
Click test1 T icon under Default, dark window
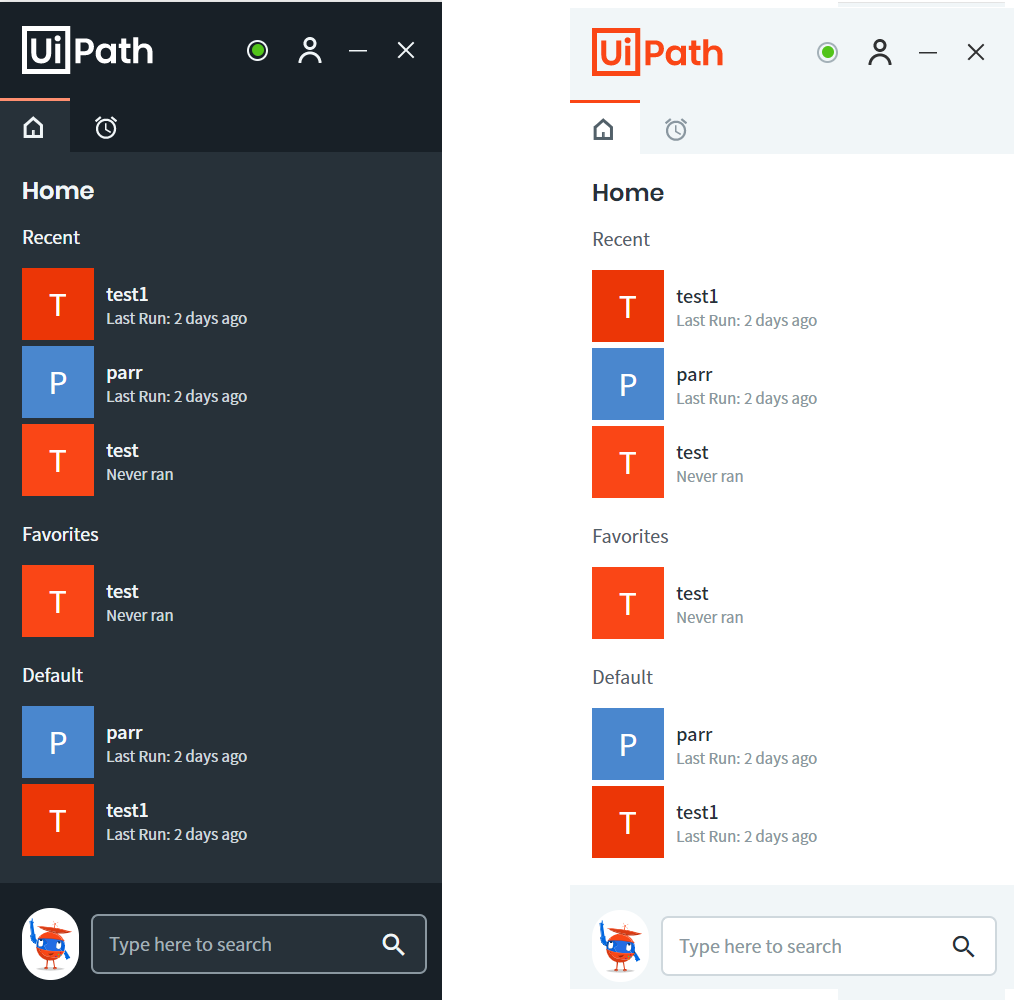coord(58,819)
